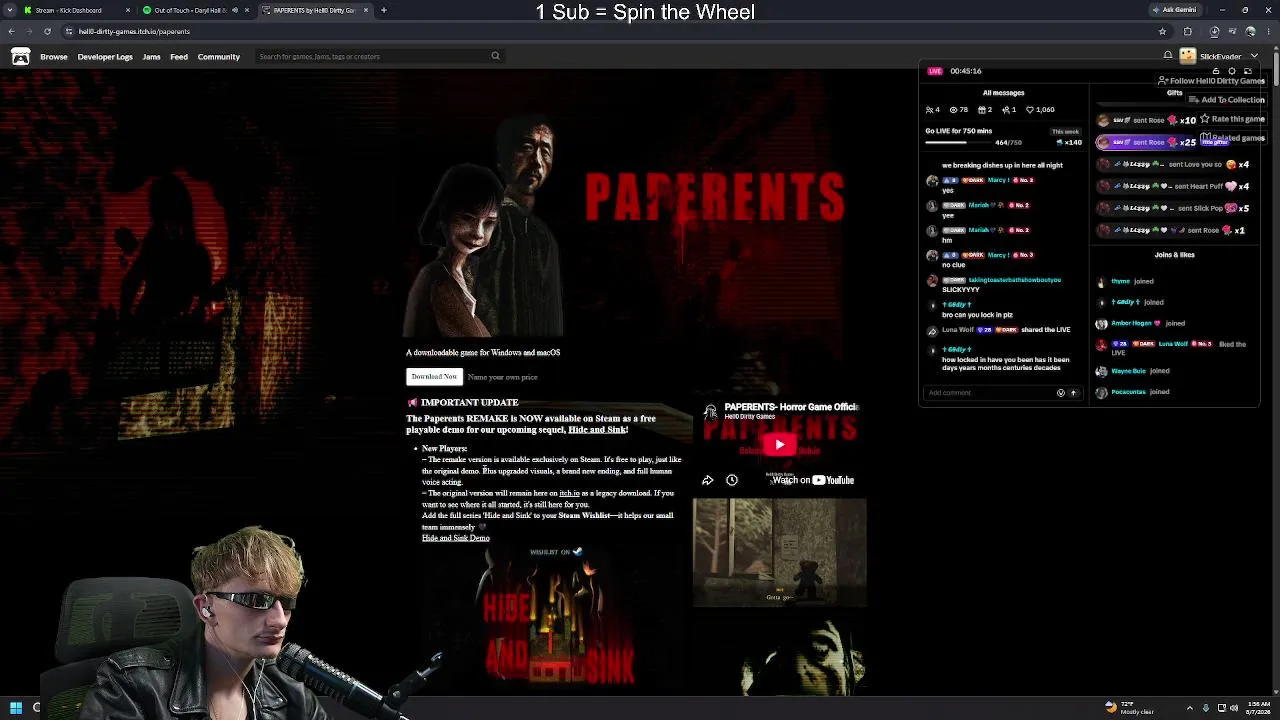Click the Ask Gemini button
This screenshot has height=720, width=1280.
tap(1175, 10)
